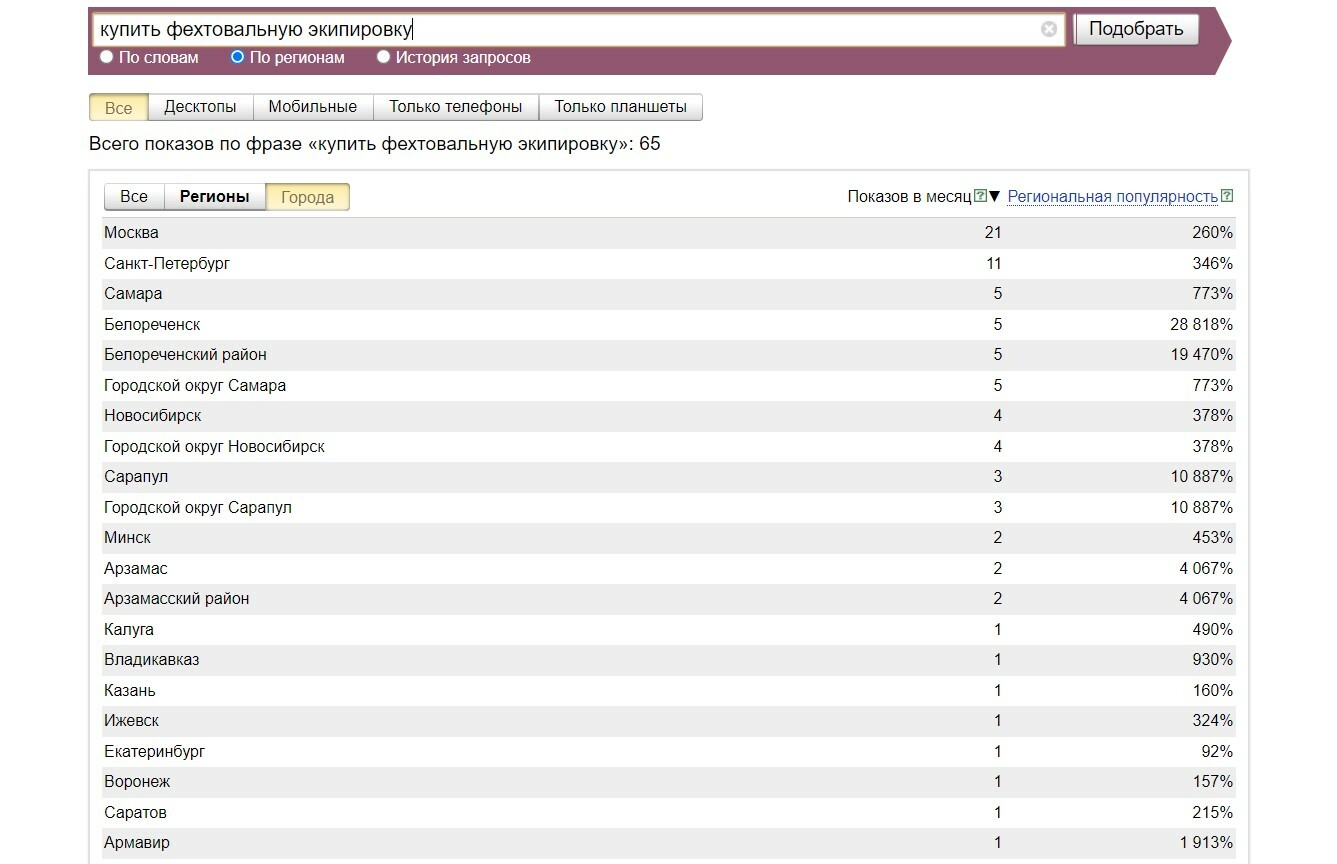Open help icon next to Показов в месяц

click(980, 196)
